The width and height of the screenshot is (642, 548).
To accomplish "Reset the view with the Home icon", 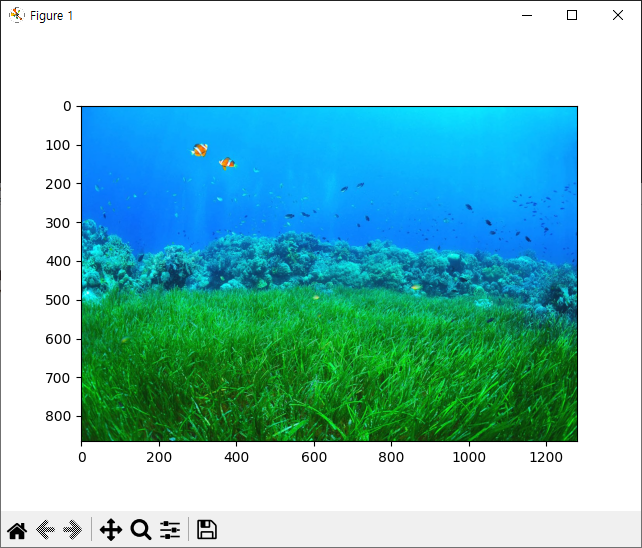I will click(17, 530).
